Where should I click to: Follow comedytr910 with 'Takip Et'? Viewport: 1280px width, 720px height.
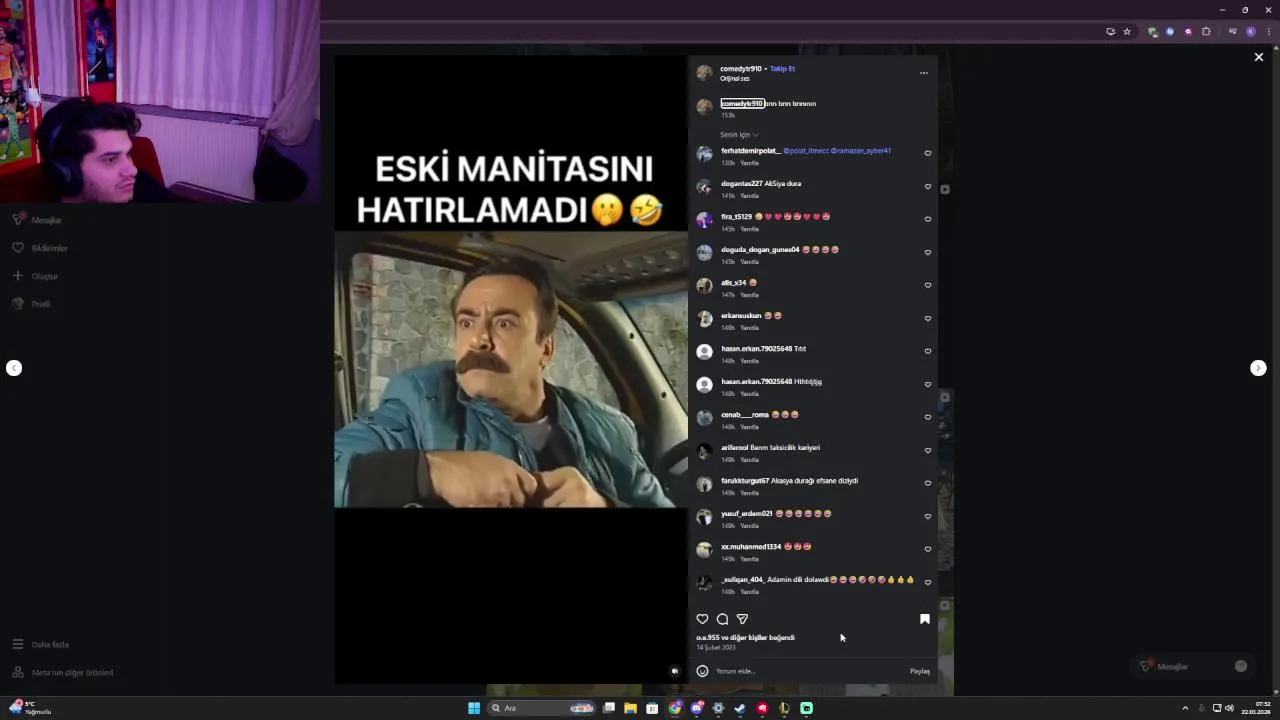coord(782,69)
